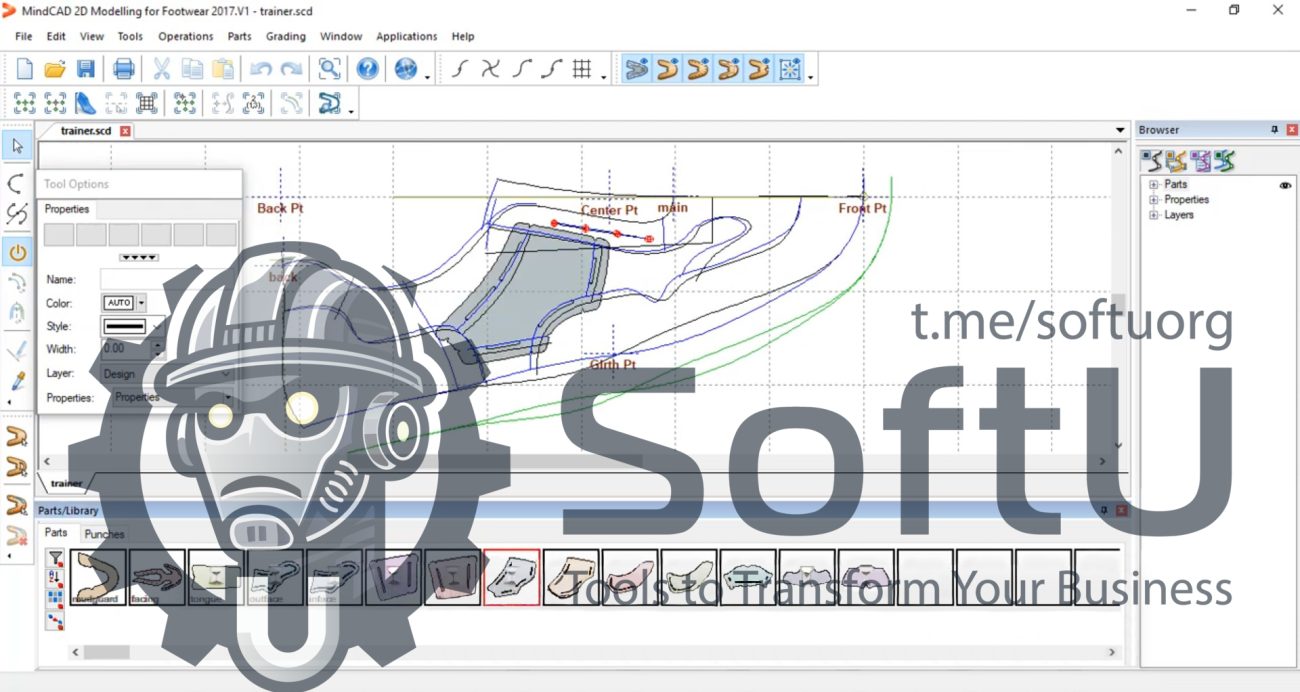Choose the crossing curves tool in the toolbar
Image resolution: width=1300 pixels, height=692 pixels.
coord(490,69)
